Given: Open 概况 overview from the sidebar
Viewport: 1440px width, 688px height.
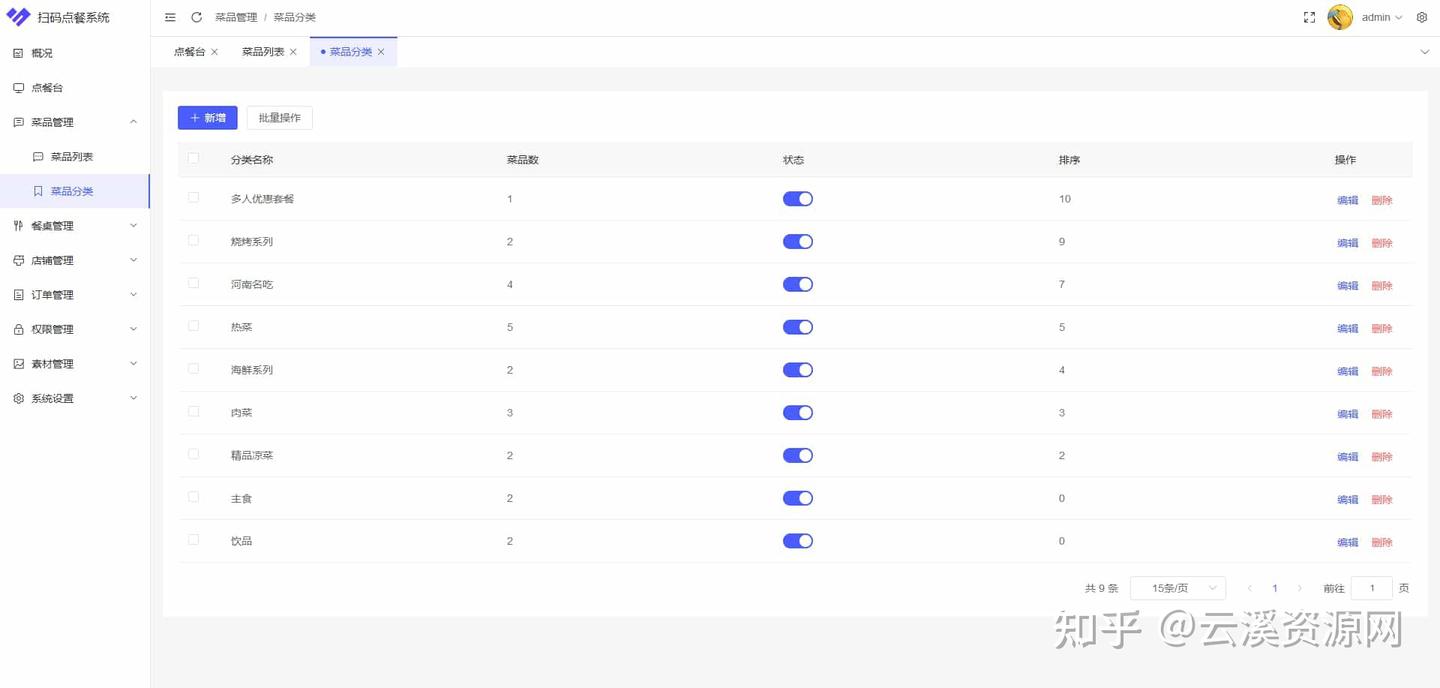Looking at the screenshot, I should tap(42, 53).
